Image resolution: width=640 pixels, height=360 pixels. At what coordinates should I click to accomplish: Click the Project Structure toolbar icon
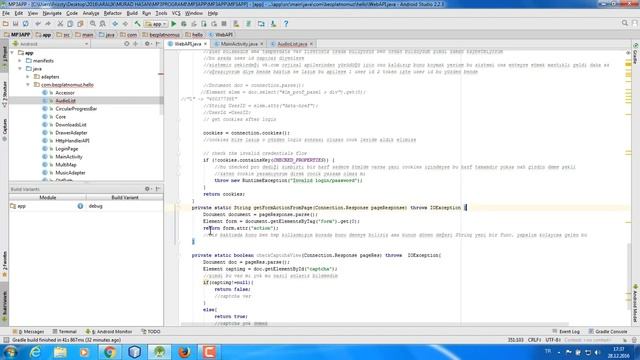(x=261, y=24)
